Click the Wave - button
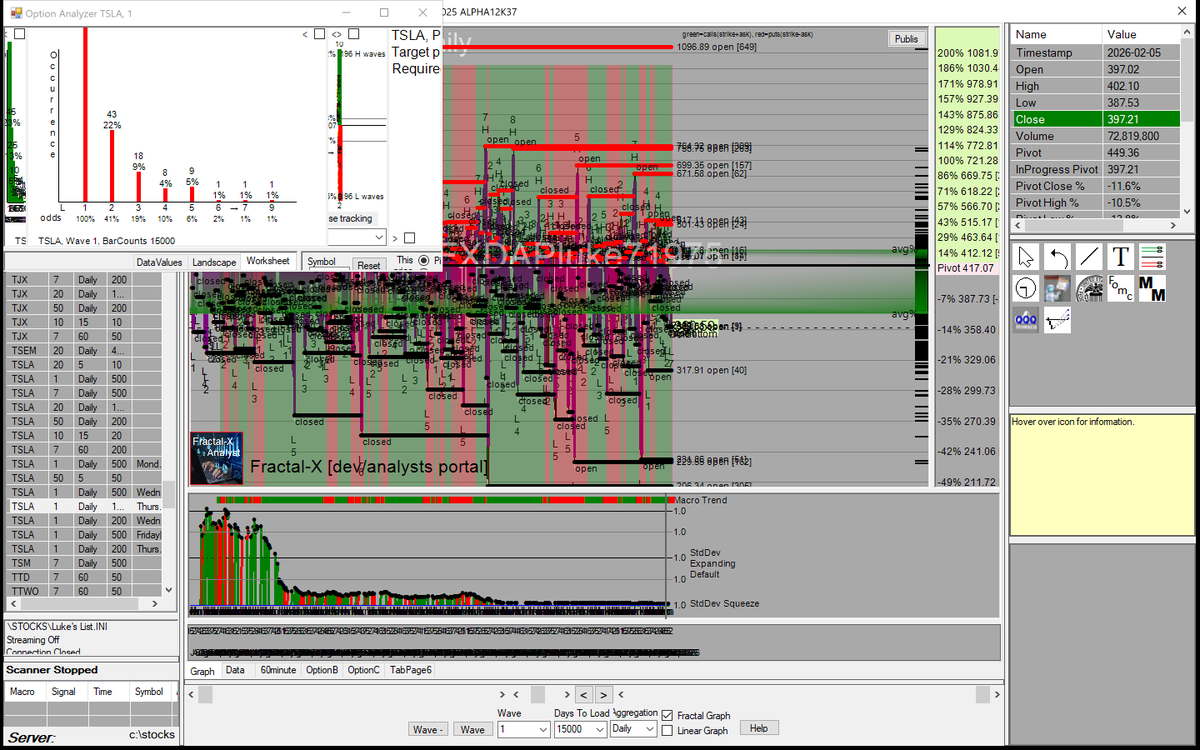Screen dimensions: 1200x750 pyautogui.click(x=429, y=730)
